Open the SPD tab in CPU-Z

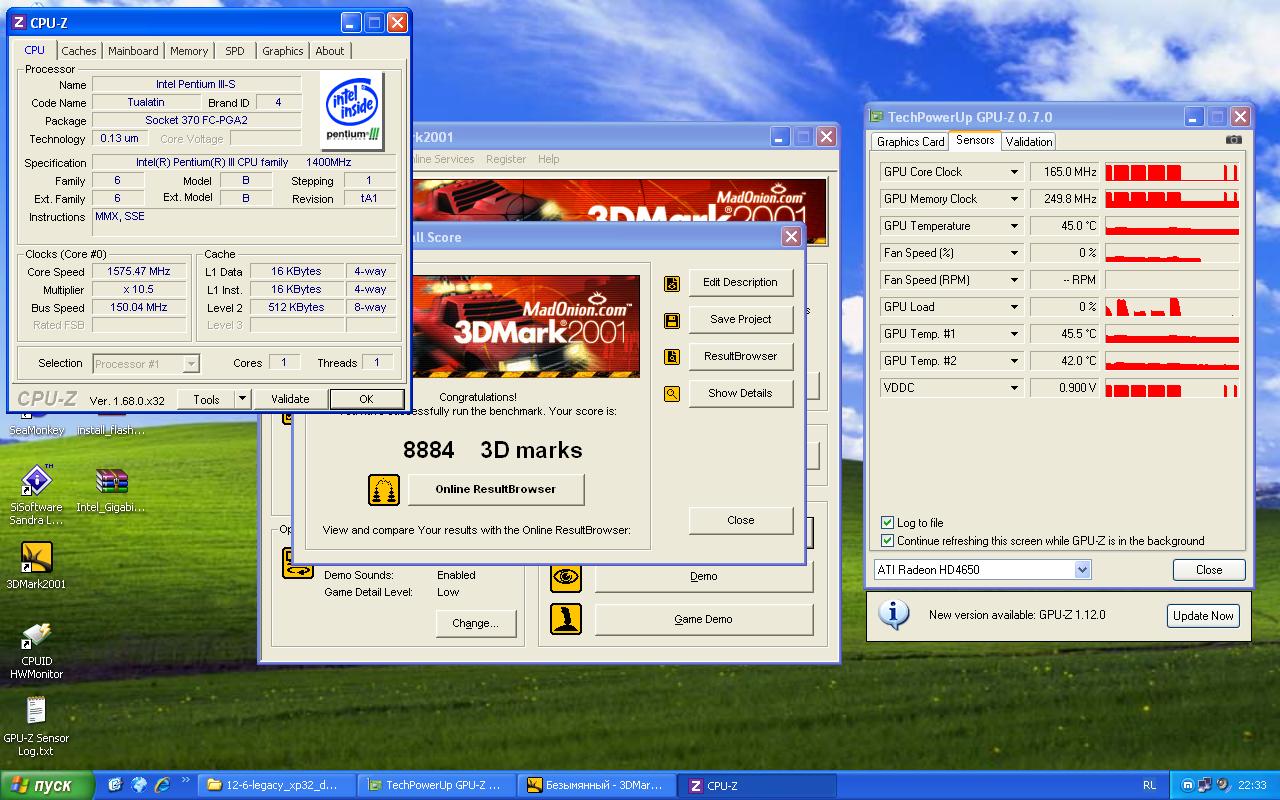(234, 51)
